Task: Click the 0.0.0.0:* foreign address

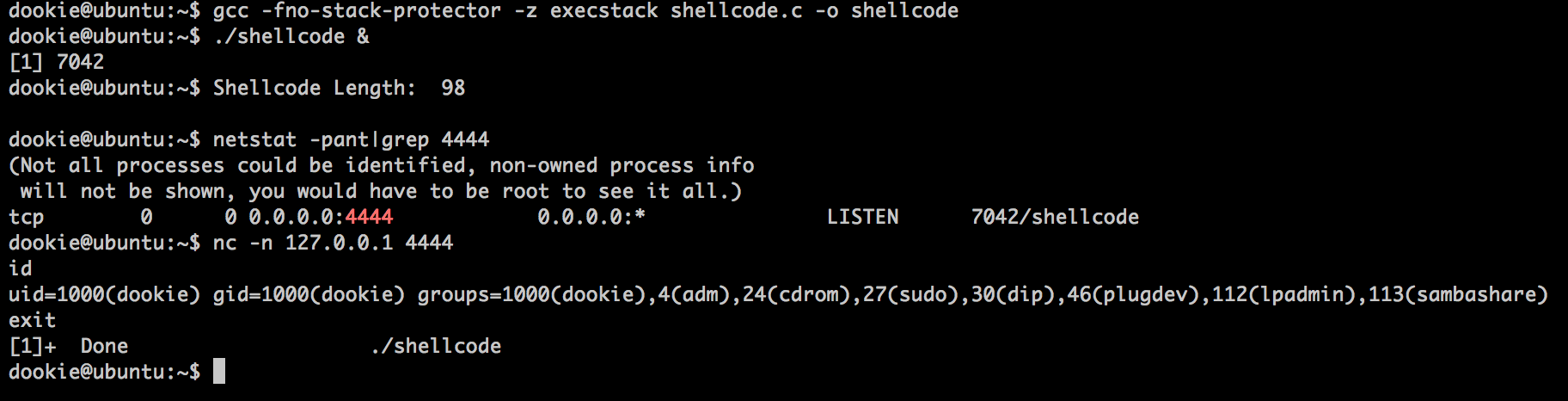Action: click(591, 217)
